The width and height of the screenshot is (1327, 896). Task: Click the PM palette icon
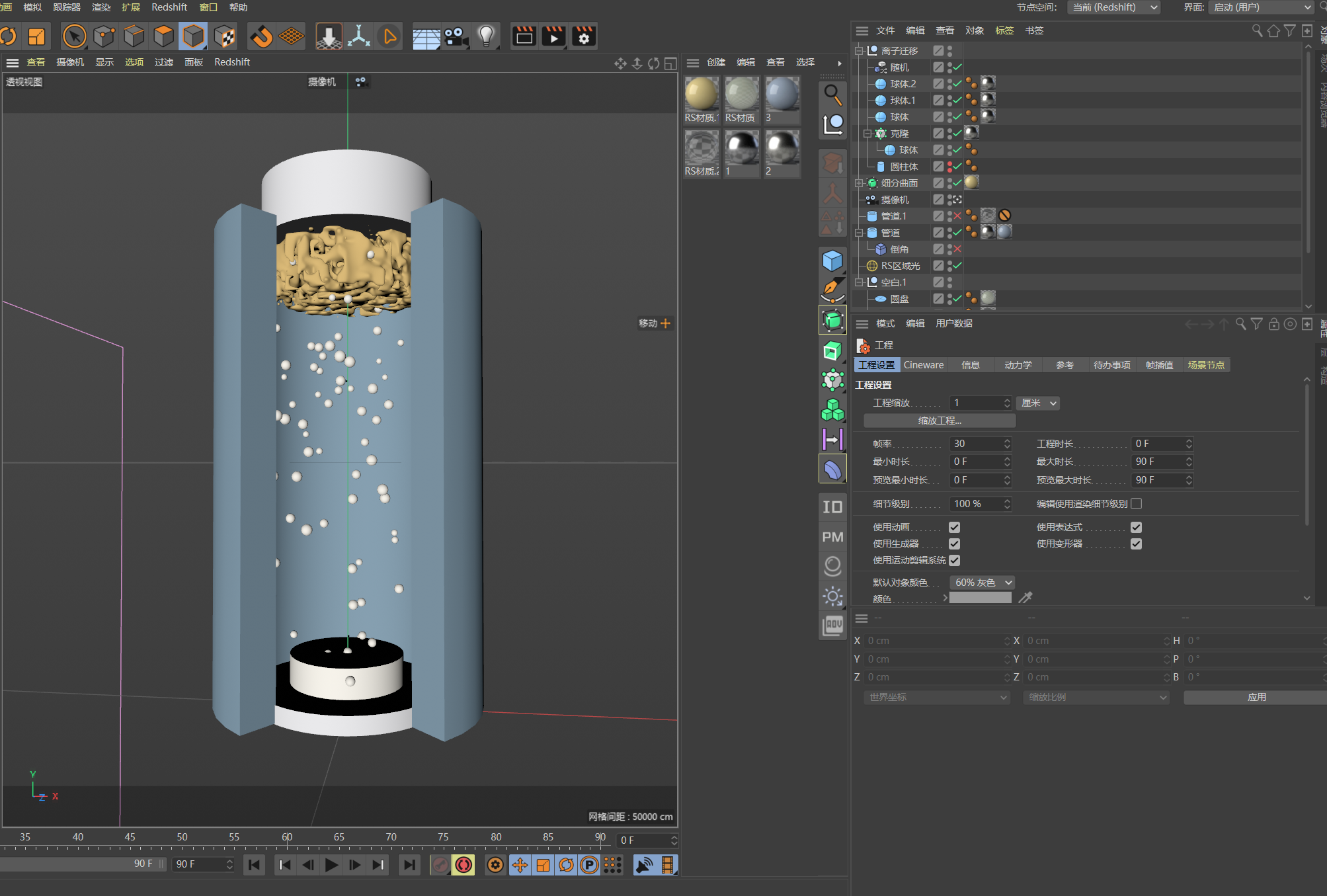coord(832,537)
